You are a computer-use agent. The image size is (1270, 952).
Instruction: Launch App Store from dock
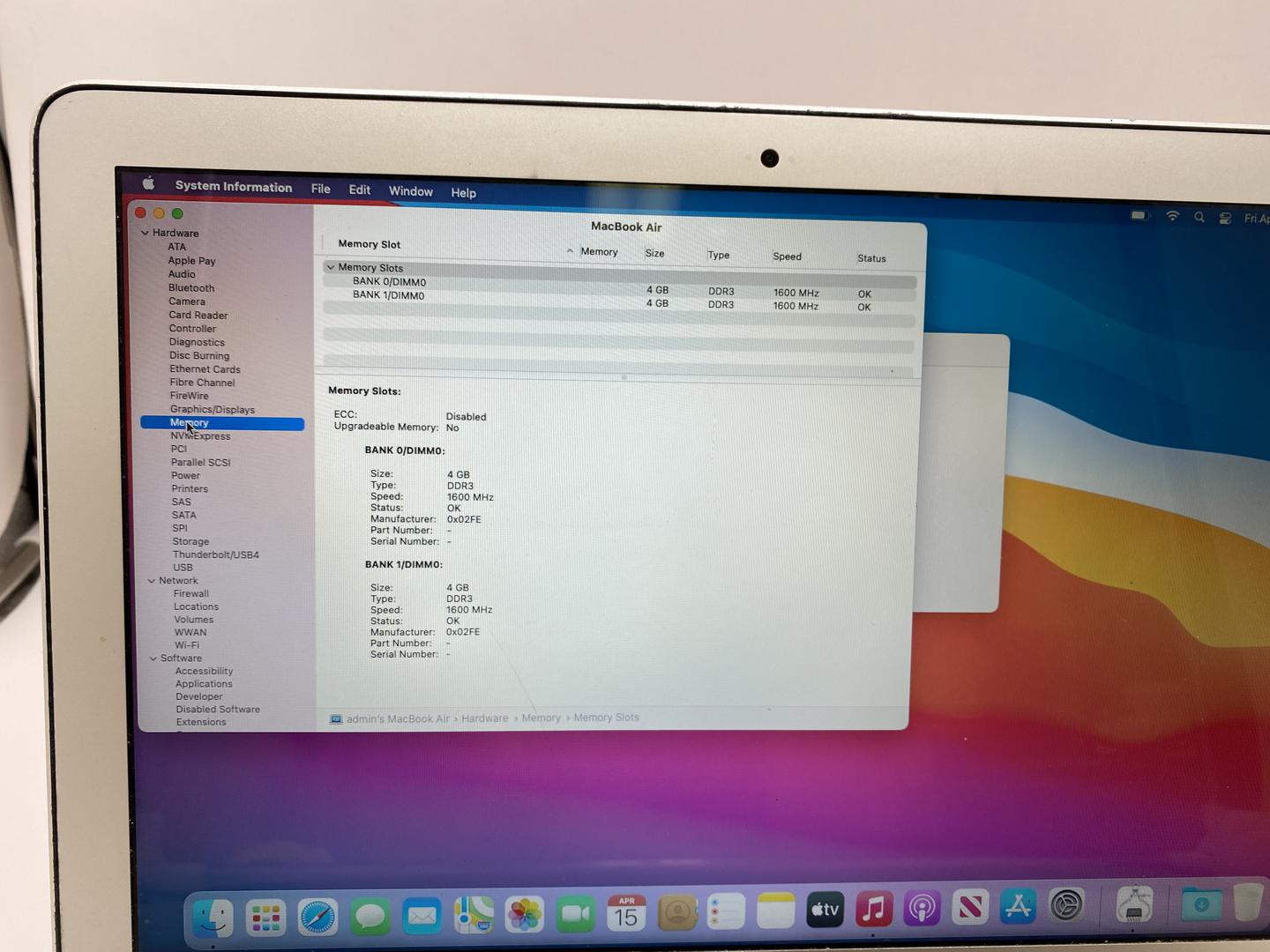click(x=1018, y=906)
